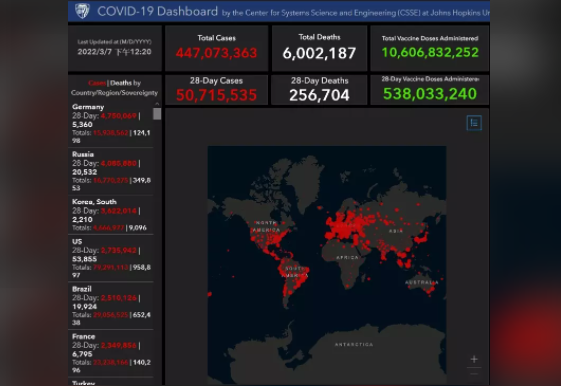
Task: Click the Johns Hopkins shield logo
Action: coord(82,11)
